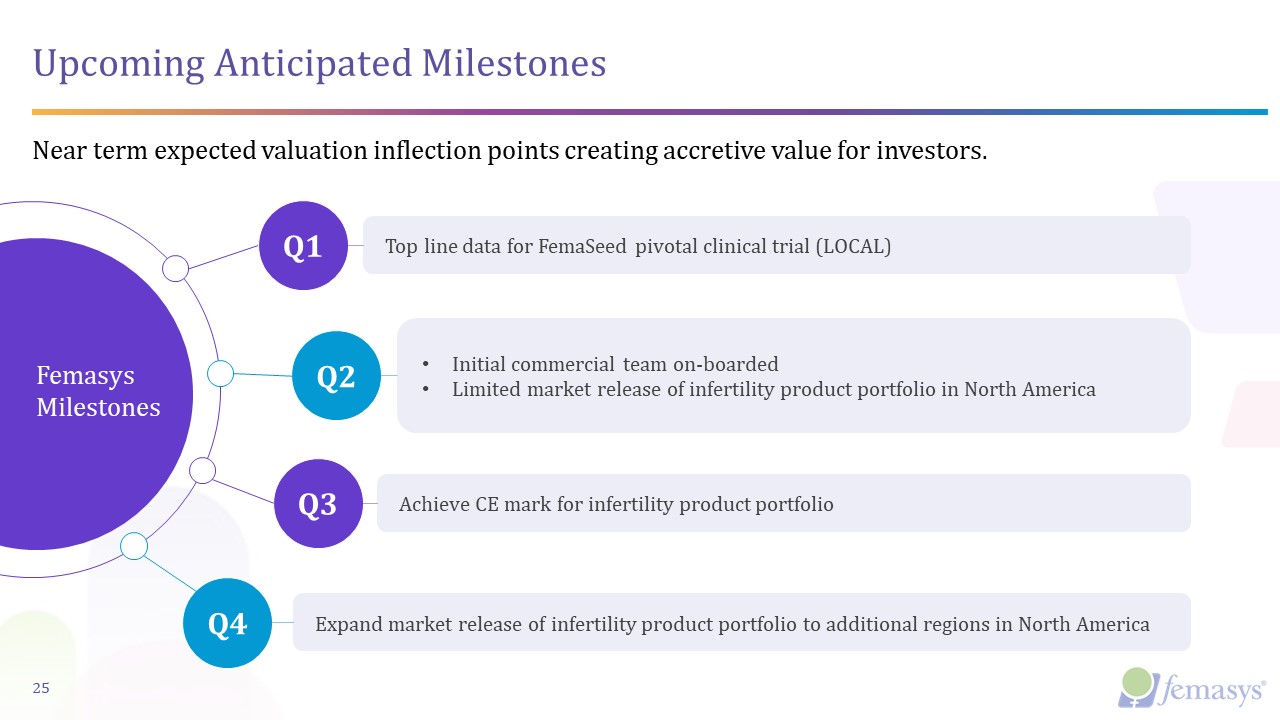Image resolution: width=1280 pixels, height=720 pixels.
Task: Click the purple Q3 circle
Action: [x=318, y=504]
